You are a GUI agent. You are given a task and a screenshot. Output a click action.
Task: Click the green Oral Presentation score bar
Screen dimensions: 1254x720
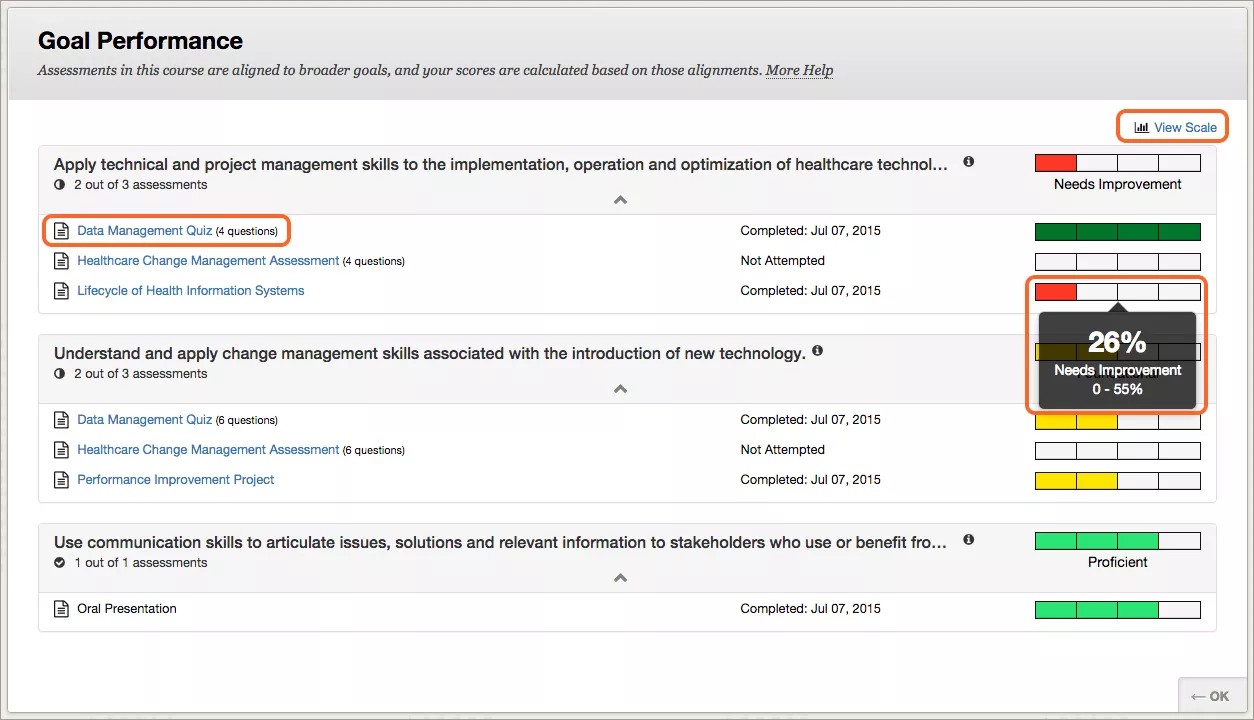click(x=1117, y=609)
